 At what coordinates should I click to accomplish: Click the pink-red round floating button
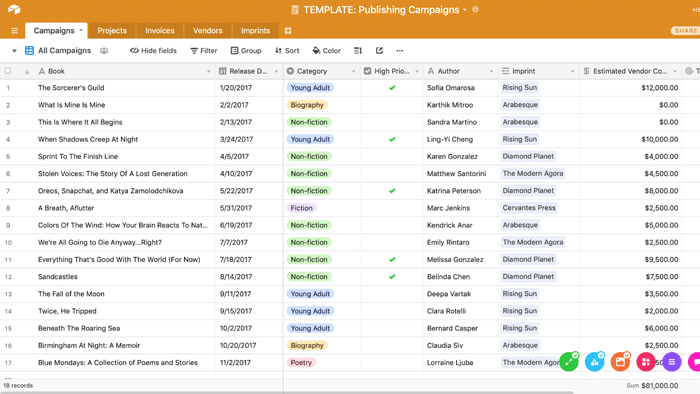pos(646,361)
